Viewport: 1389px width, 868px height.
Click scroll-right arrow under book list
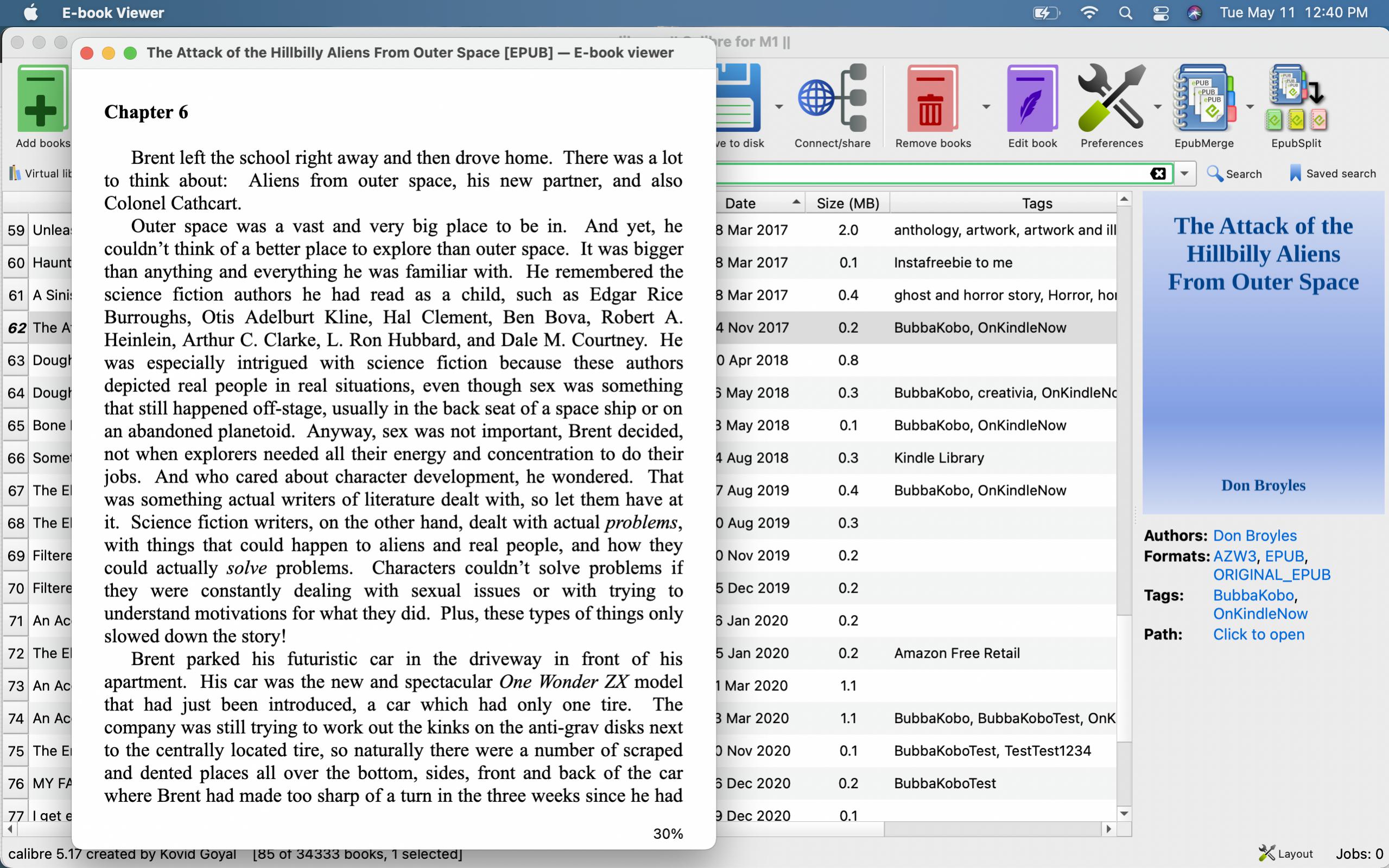[1108, 829]
